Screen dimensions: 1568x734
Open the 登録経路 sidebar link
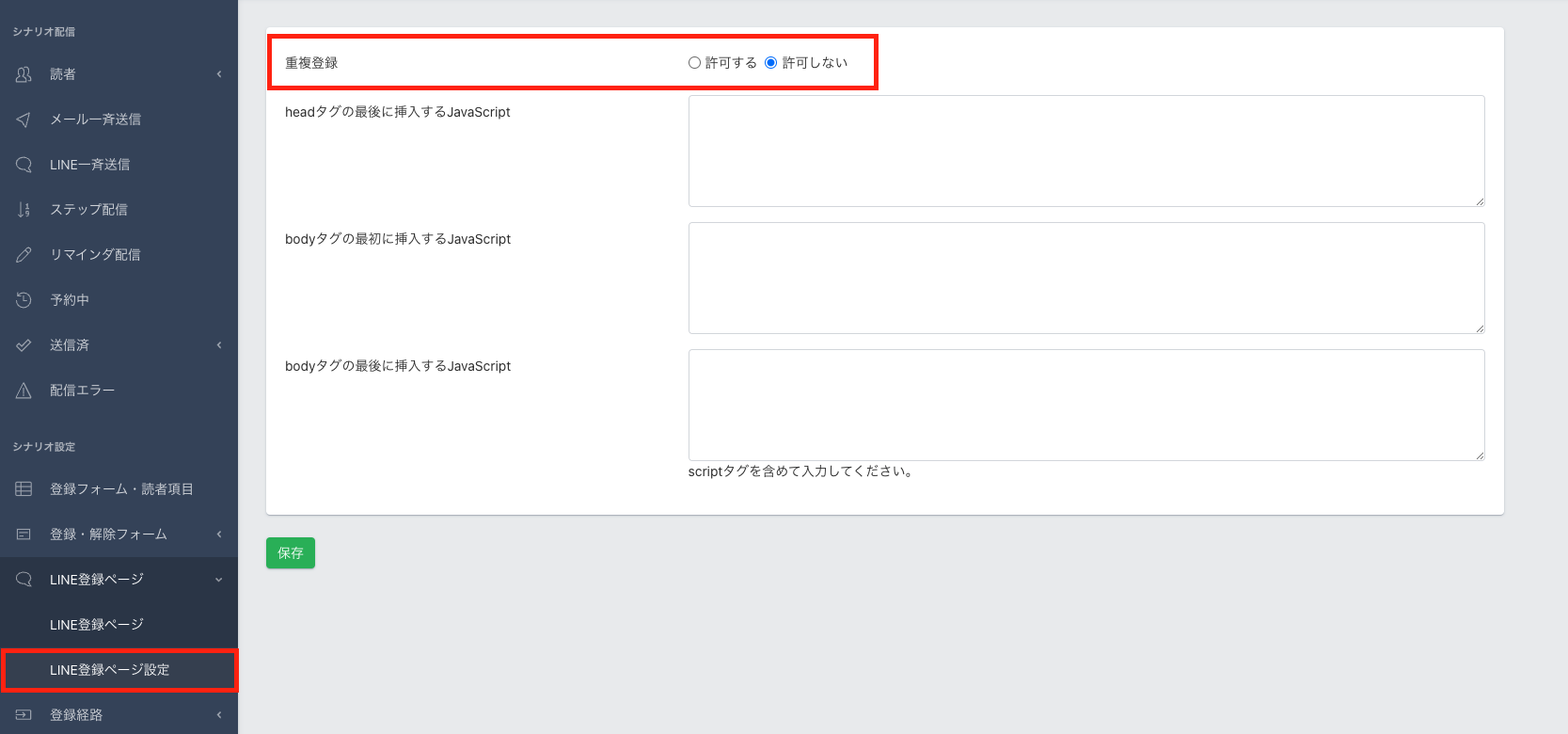click(x=76, y=715)
